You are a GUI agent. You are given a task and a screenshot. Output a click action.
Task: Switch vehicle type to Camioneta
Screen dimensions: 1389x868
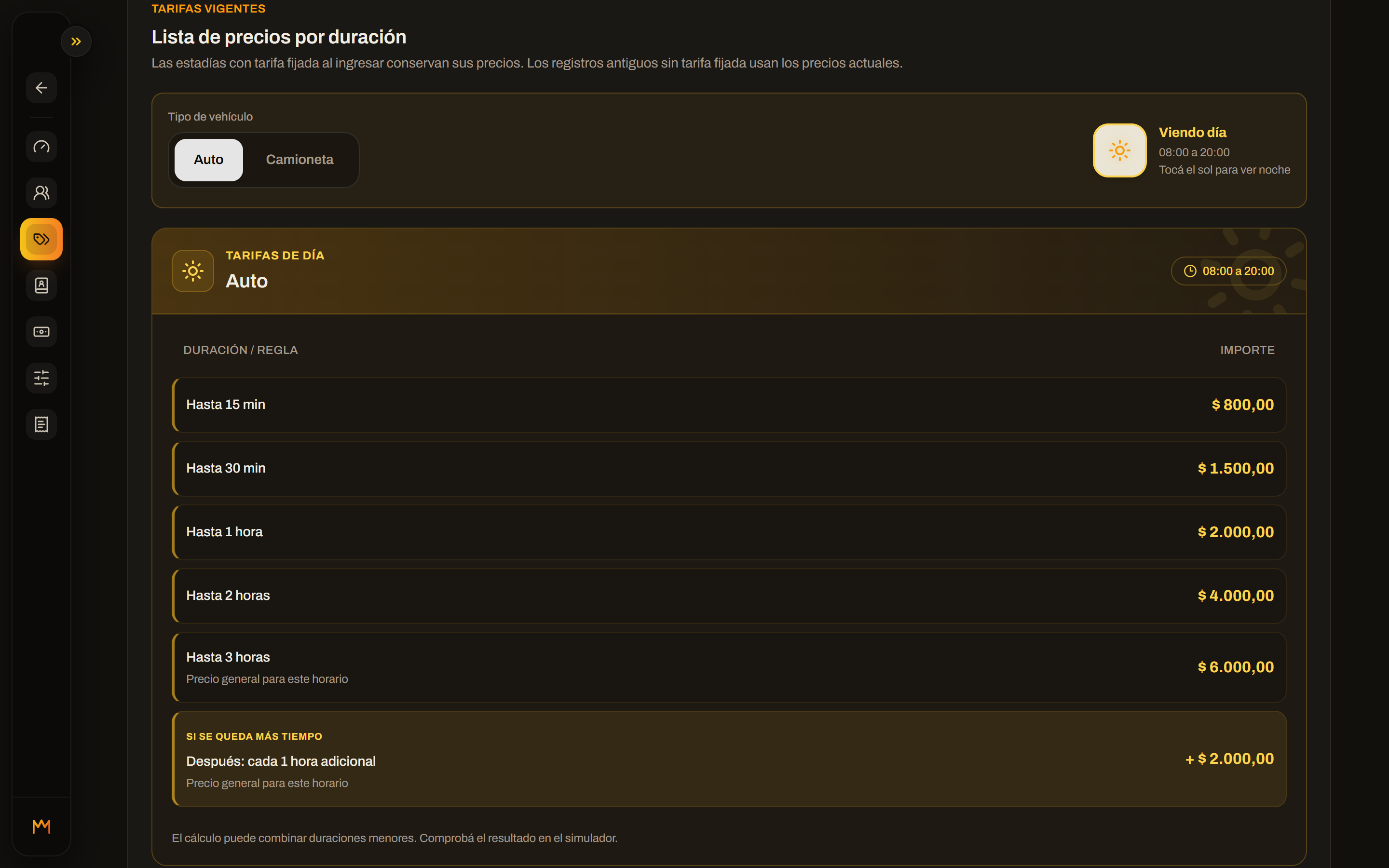click(x=300, y=160)
